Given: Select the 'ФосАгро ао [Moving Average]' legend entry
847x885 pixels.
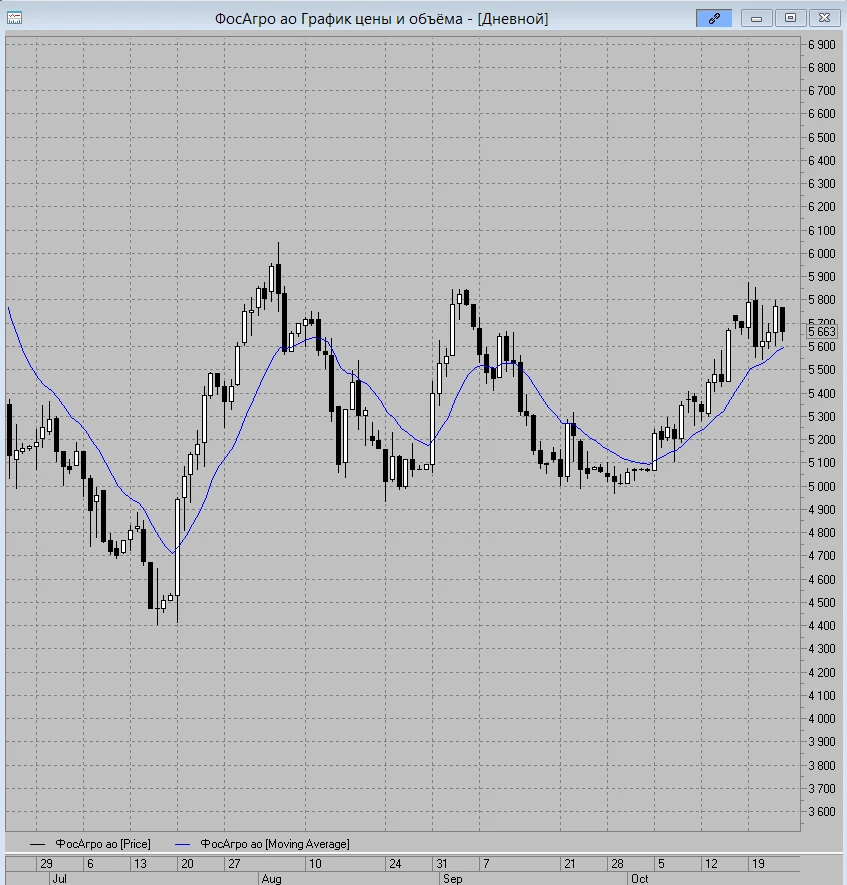Looking at the screenshot, I should 275,844.
